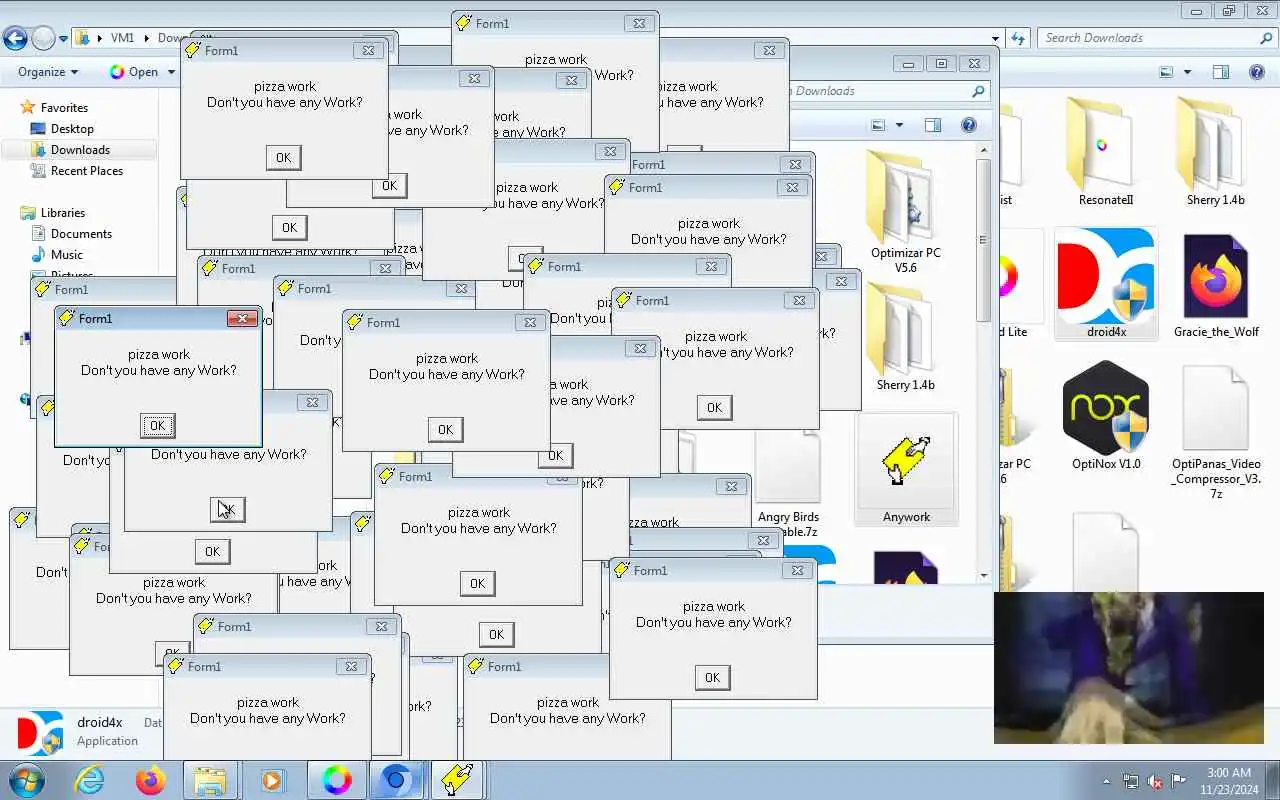
Task: Select the droid4x application icon
Action: pyautogui.click(x=1106, y=283)
